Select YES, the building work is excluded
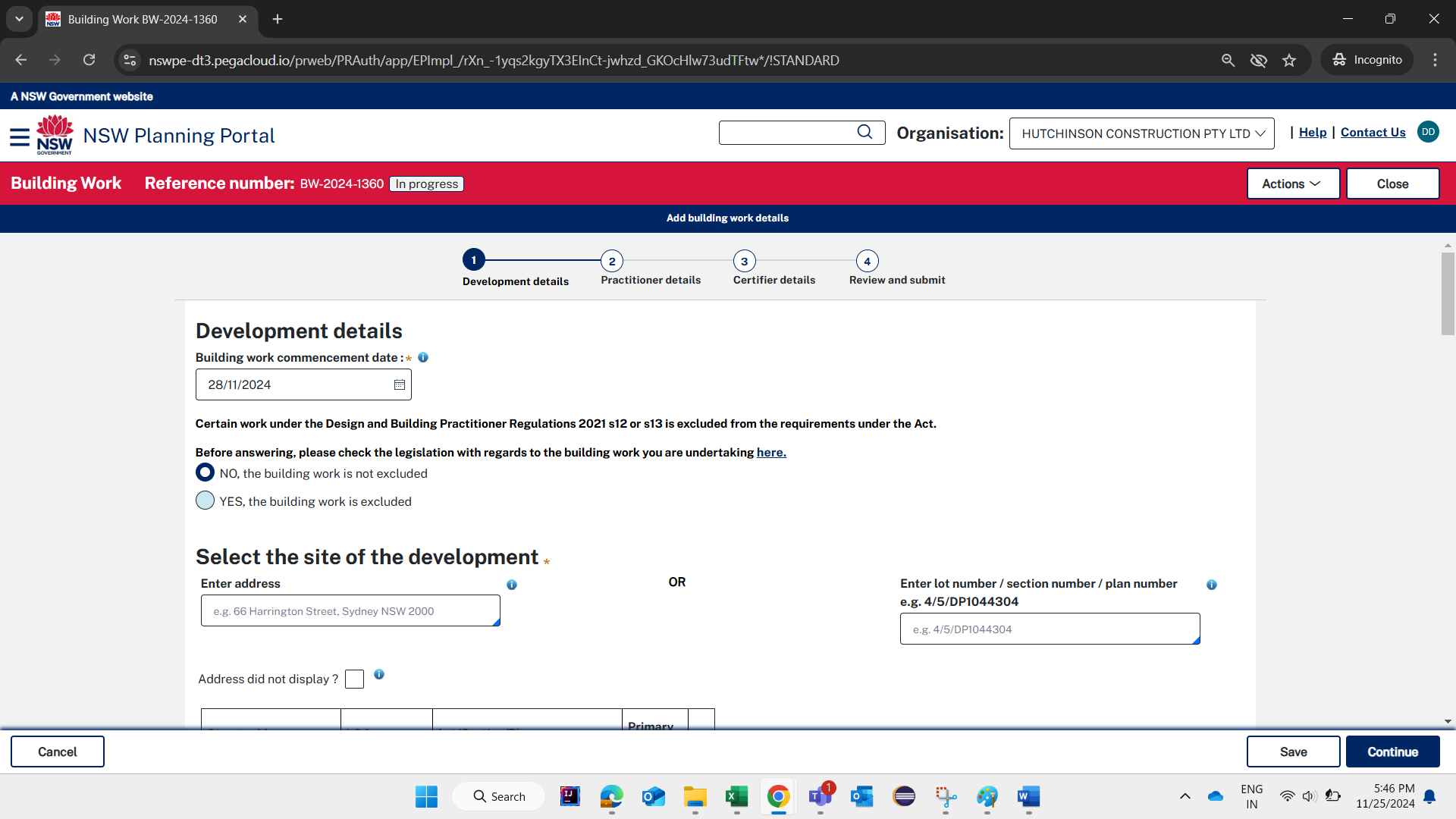Viewport: 1456px width, 819px height. coord(205,500)
